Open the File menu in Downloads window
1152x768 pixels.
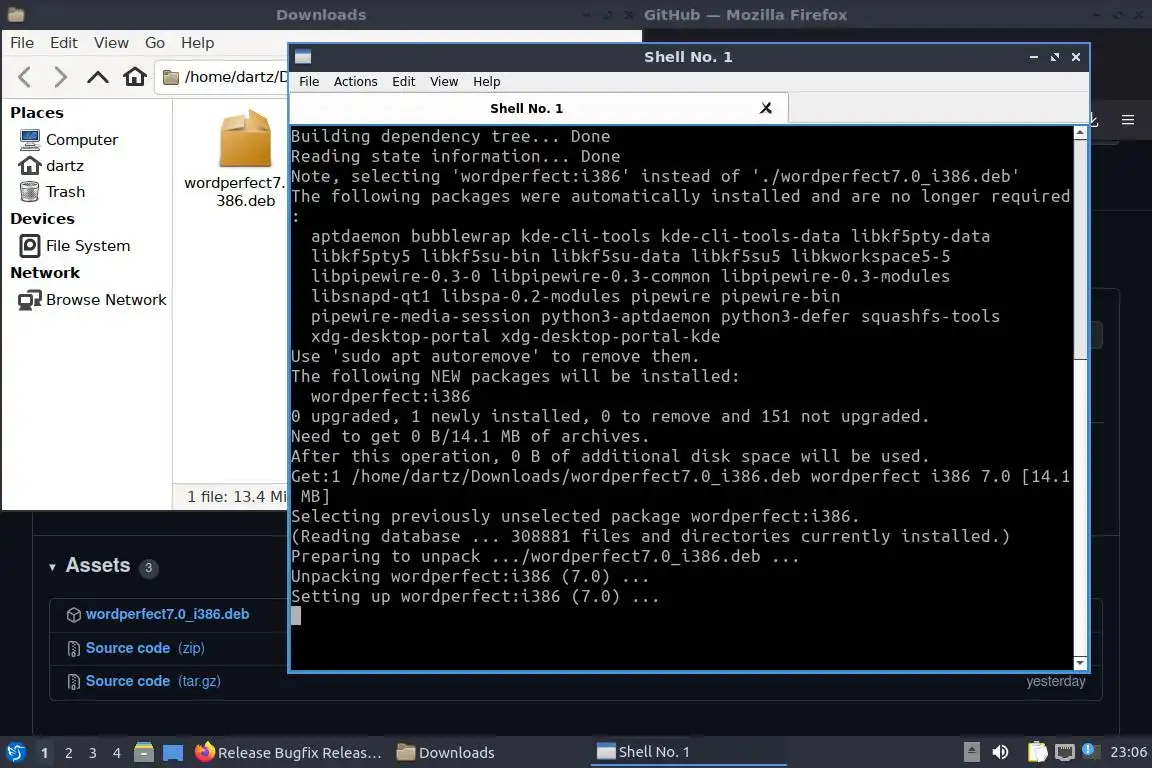point(22,43)
